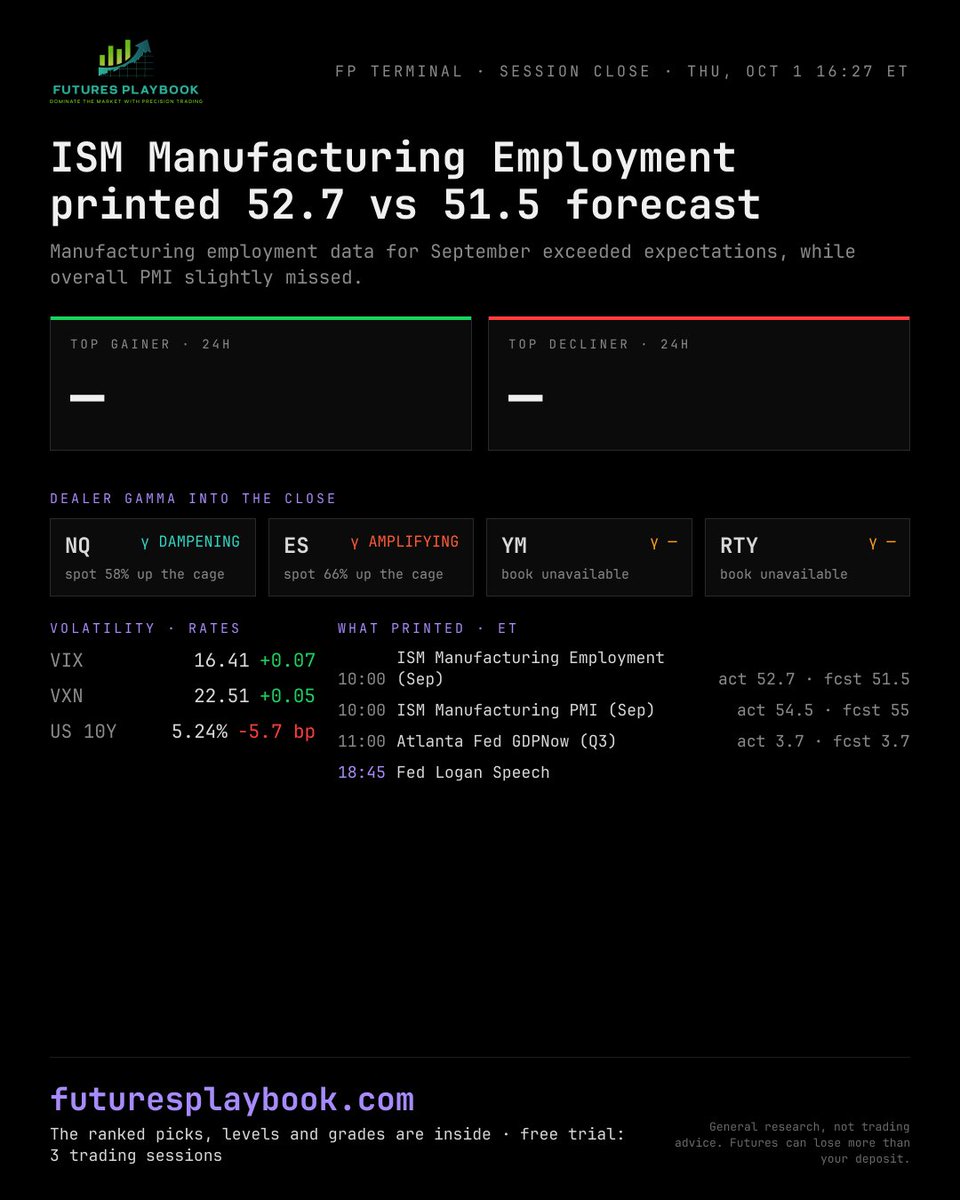Click the US 10Y yield 5.24%
Screen dimensions: 960x1200
point(199,732)
